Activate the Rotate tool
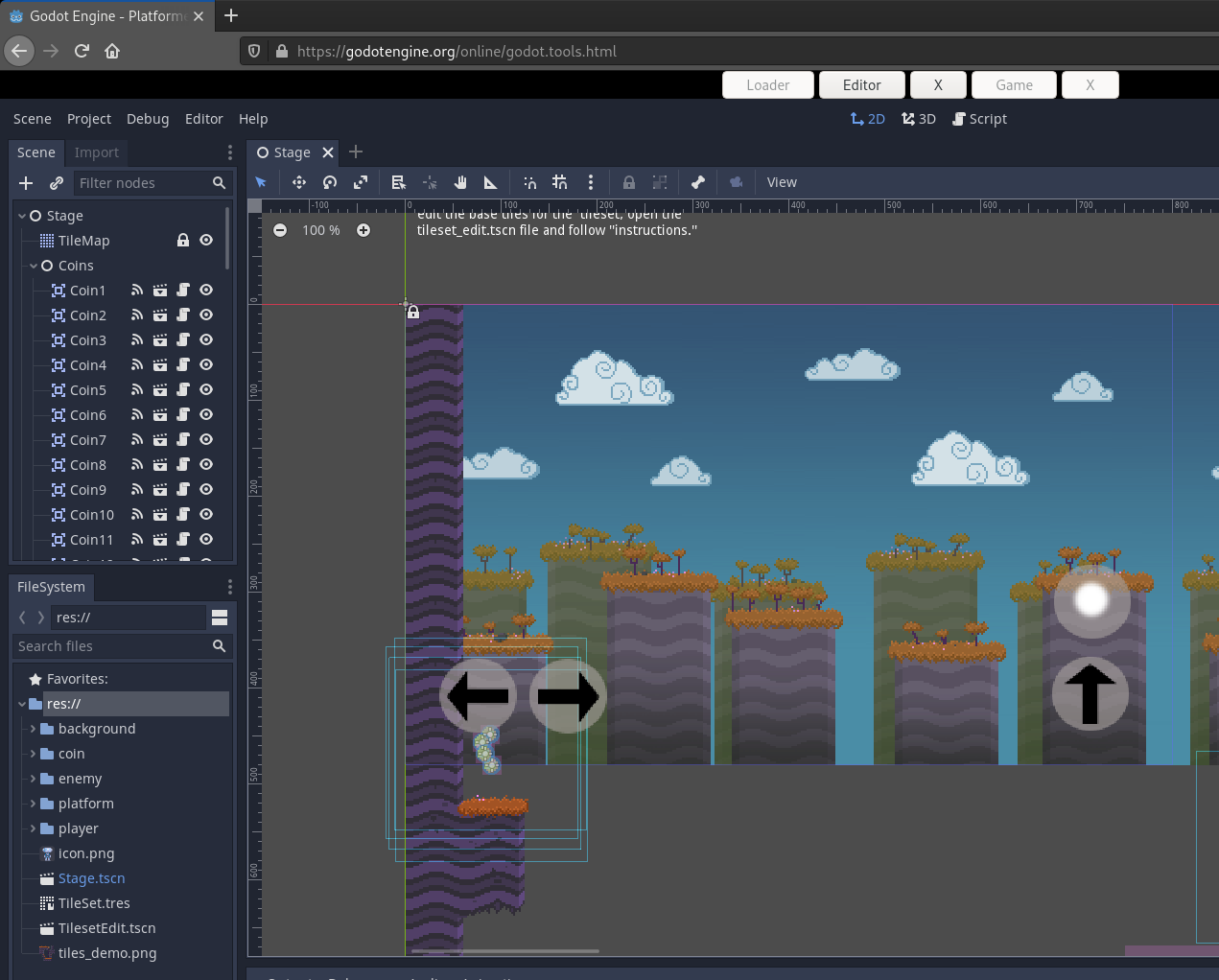 point(330,182)
